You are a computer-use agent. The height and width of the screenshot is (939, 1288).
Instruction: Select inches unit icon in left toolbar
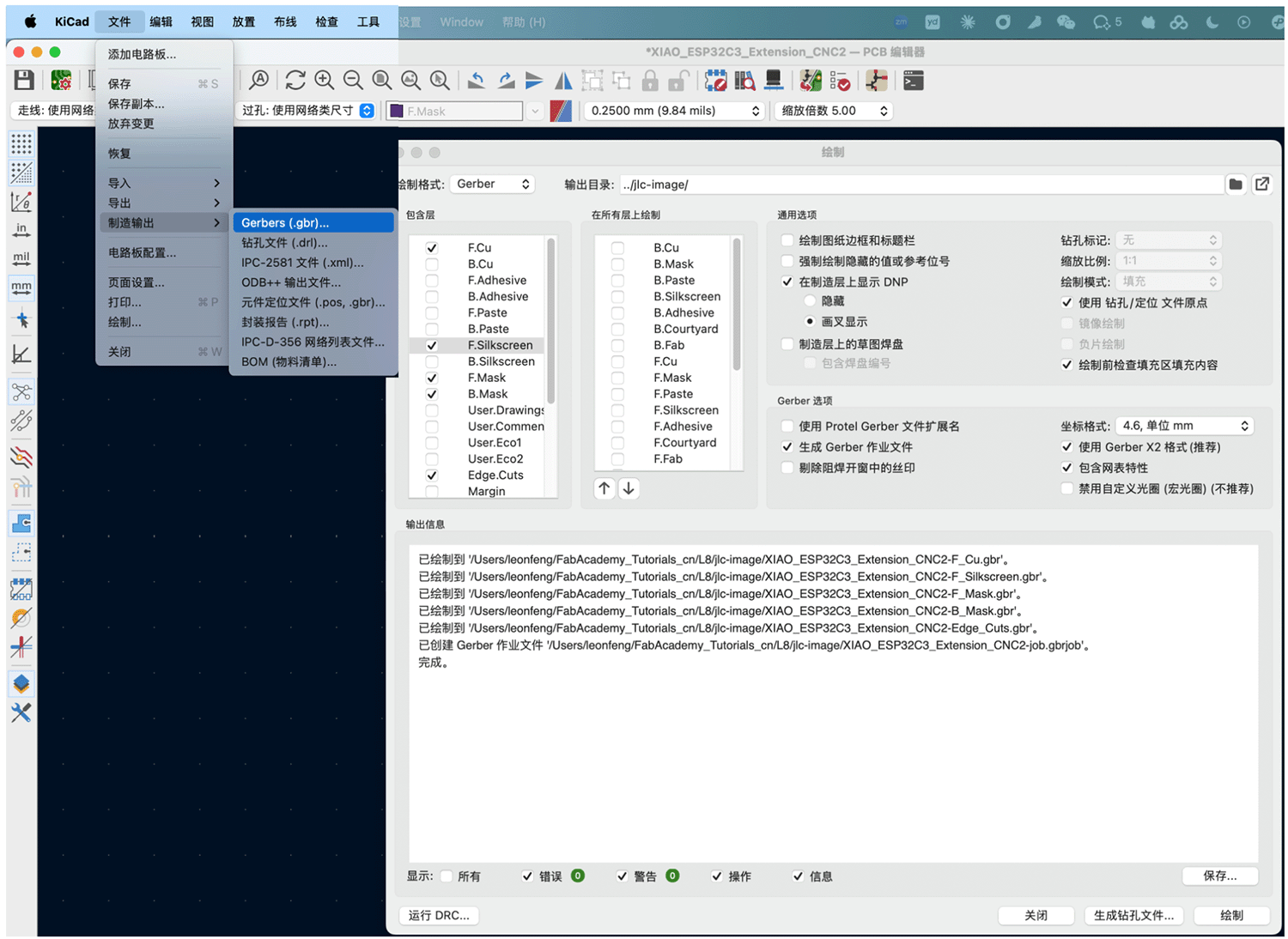[x=21, y=229]
